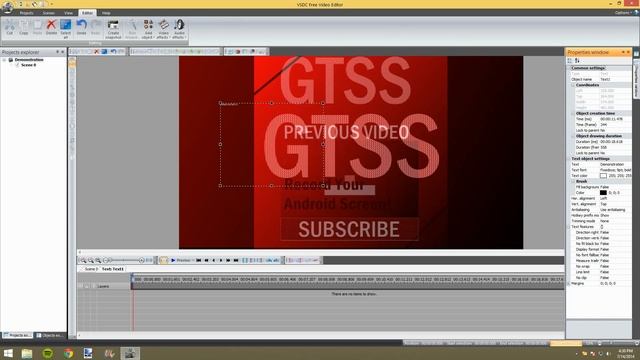The width and height of the screenshot is (640, 360).
Task: Open the Audio effects menu
Action: click(x=179, y=29)
